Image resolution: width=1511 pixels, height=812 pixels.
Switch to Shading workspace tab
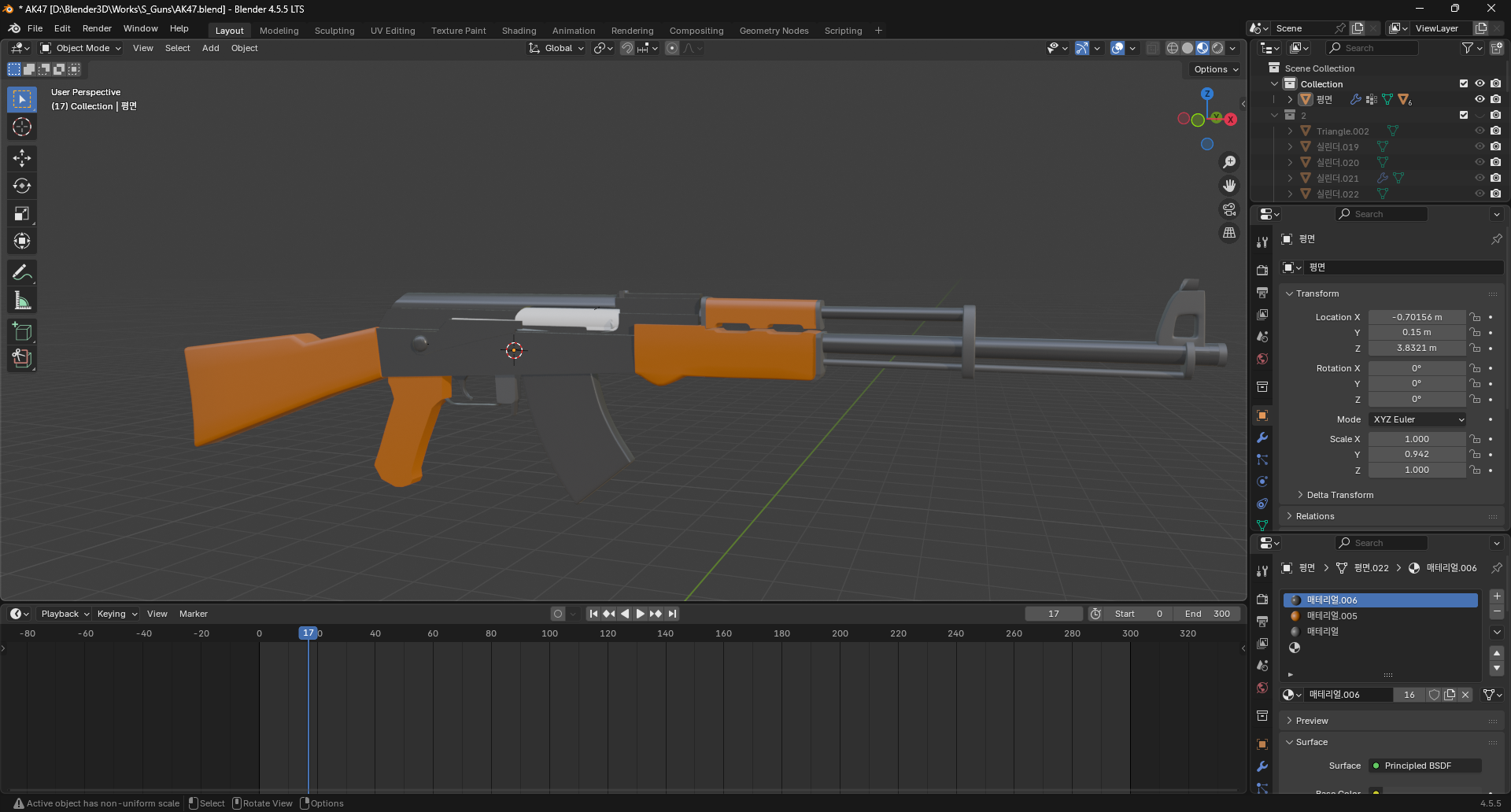coord(519,31)
